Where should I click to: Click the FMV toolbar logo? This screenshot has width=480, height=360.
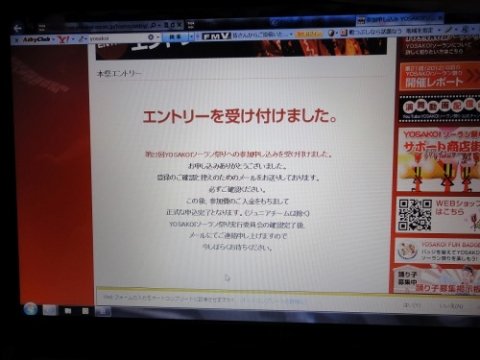pos(216,36)
